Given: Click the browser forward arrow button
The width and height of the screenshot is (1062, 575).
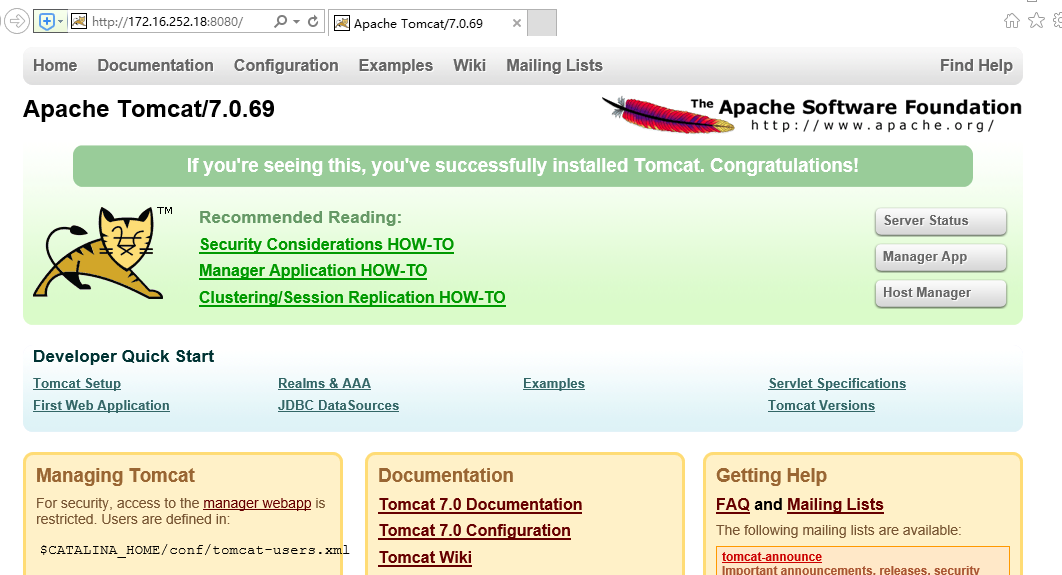Looking at the screenshot, I should 17,22.
